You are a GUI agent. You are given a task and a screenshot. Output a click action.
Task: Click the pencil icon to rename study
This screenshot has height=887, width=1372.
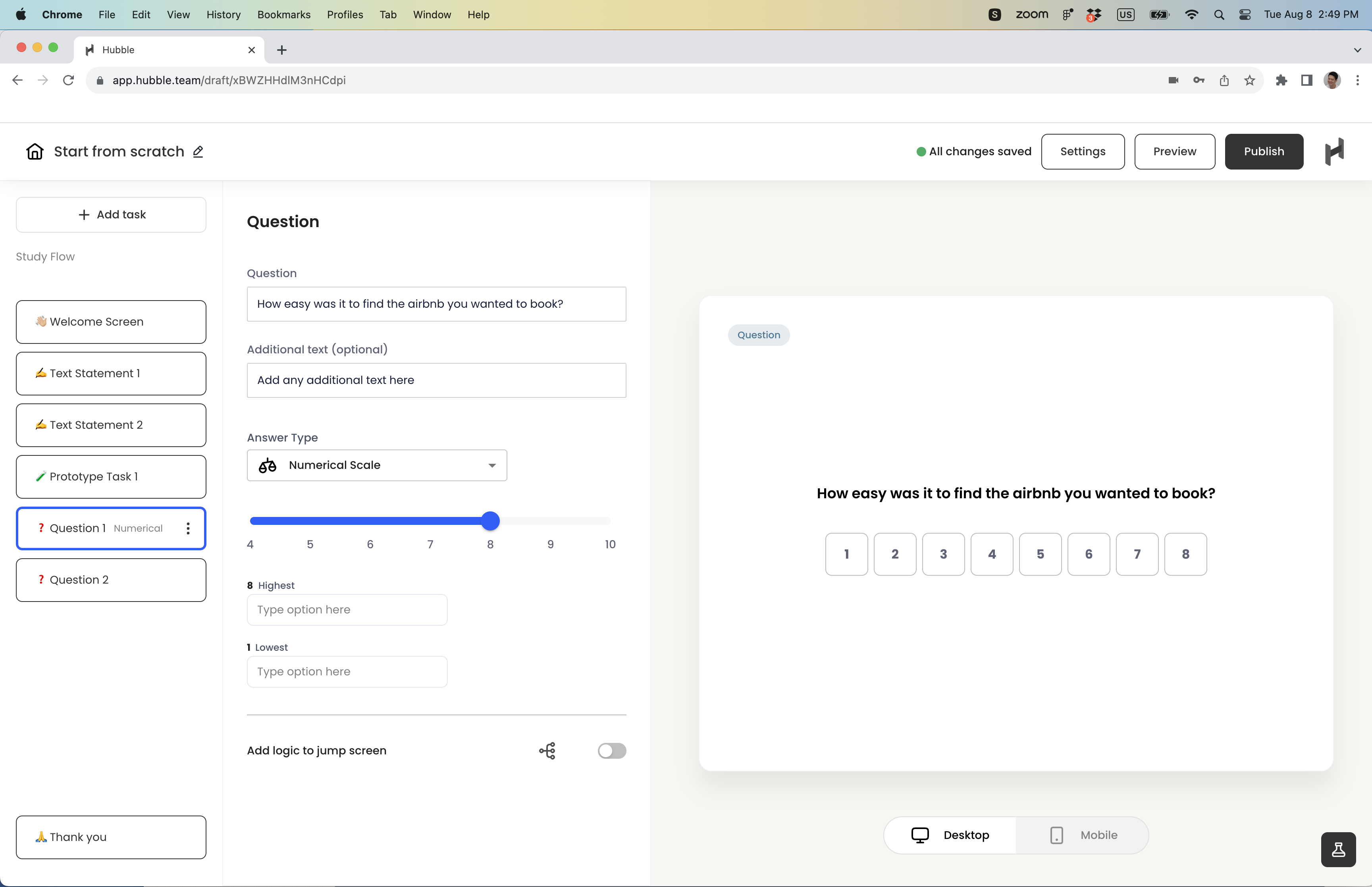(x=198, y=152)
